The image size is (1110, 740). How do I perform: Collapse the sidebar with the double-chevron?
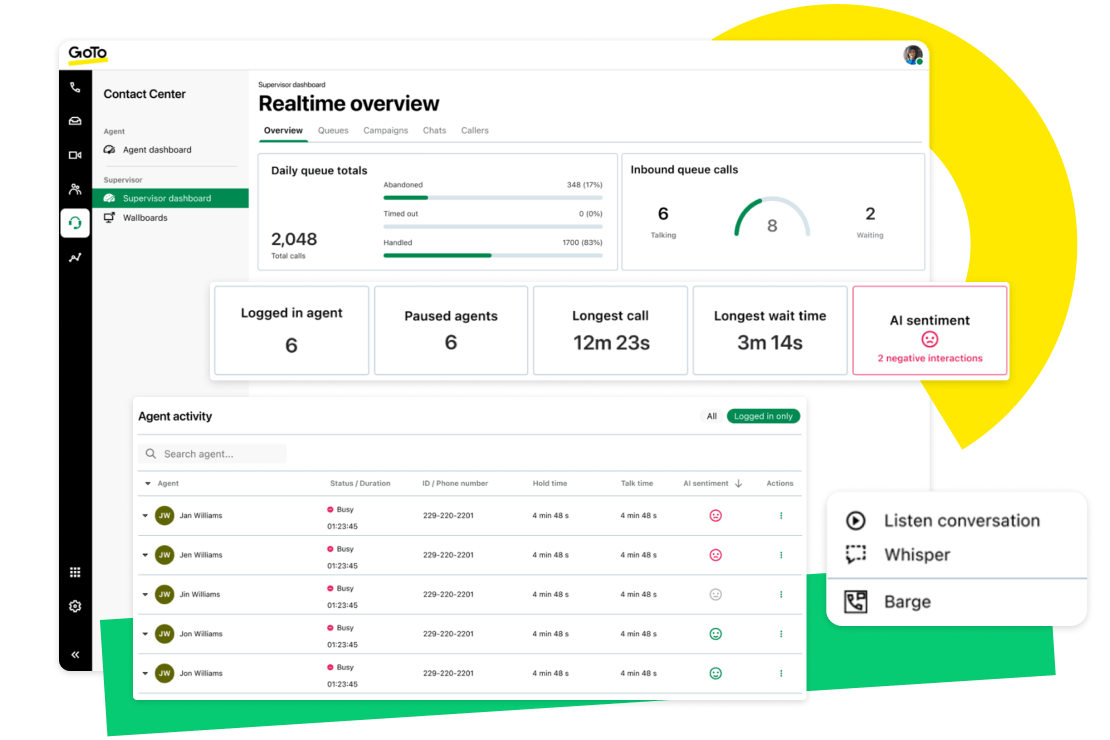pyautogui.click(x=75, y=654)
